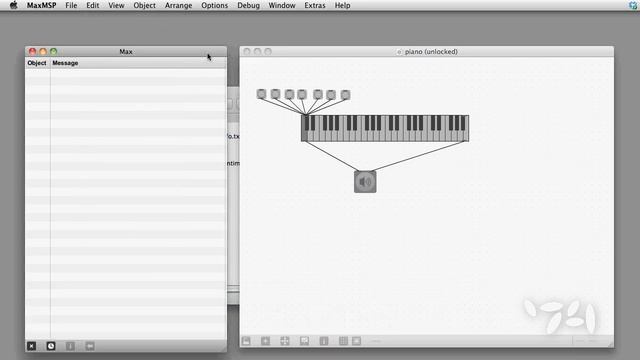Image resolution: width=640 pixels, height=360 pixels.
Task: Open the Edit menu
Action: 93,5
